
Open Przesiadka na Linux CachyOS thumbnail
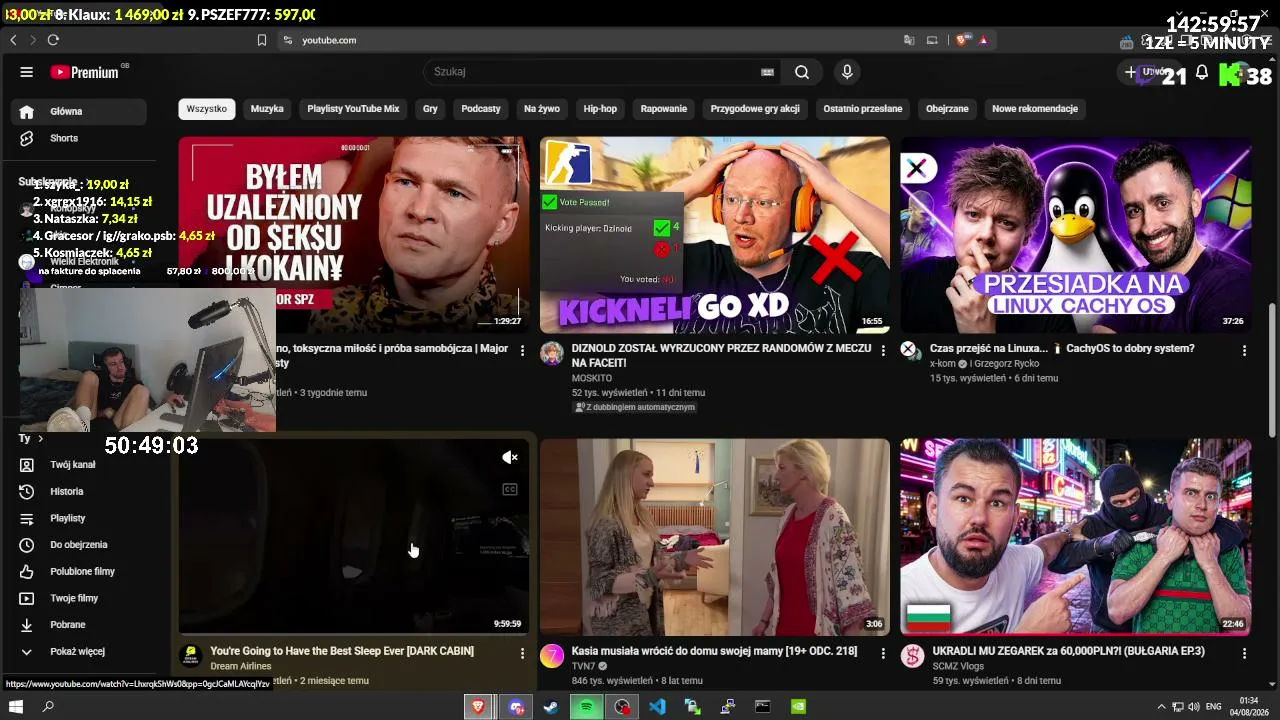1076,235
